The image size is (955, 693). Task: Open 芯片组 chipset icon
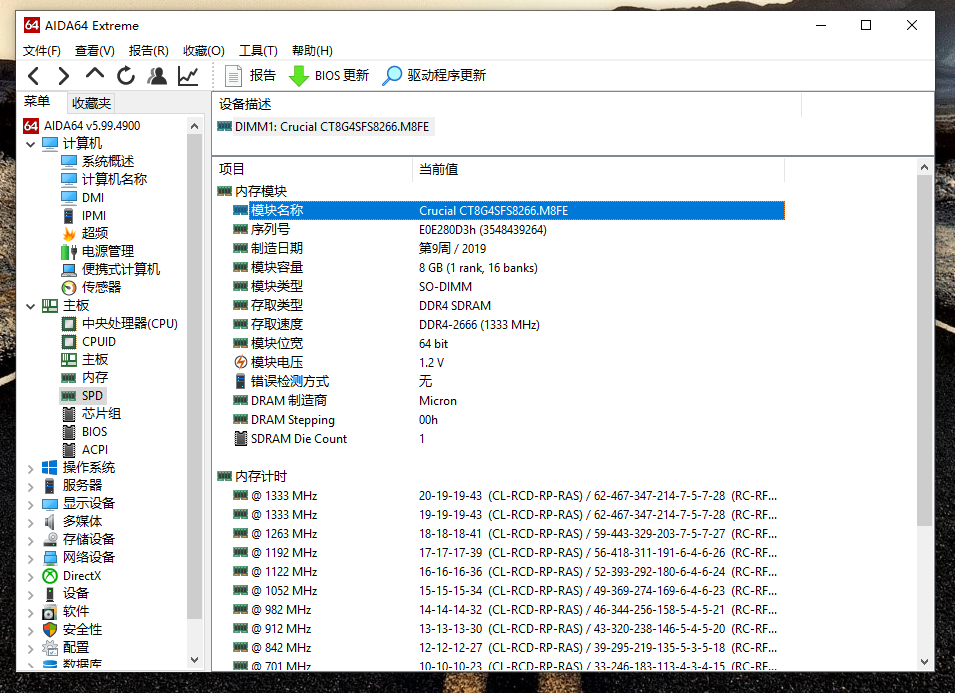tap(69, 414)
